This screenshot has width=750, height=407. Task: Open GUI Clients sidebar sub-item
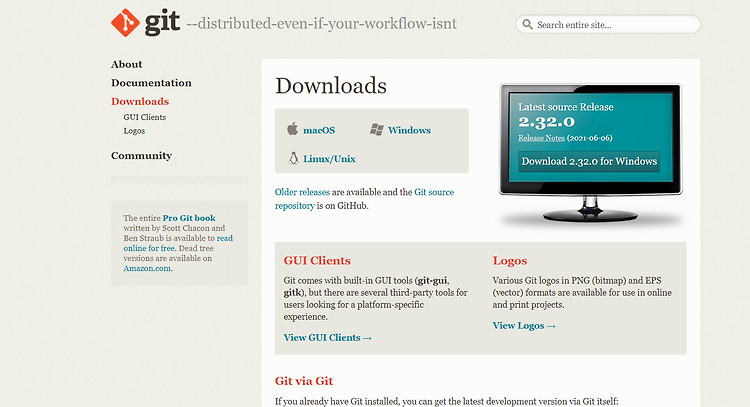tap(144, 117)
